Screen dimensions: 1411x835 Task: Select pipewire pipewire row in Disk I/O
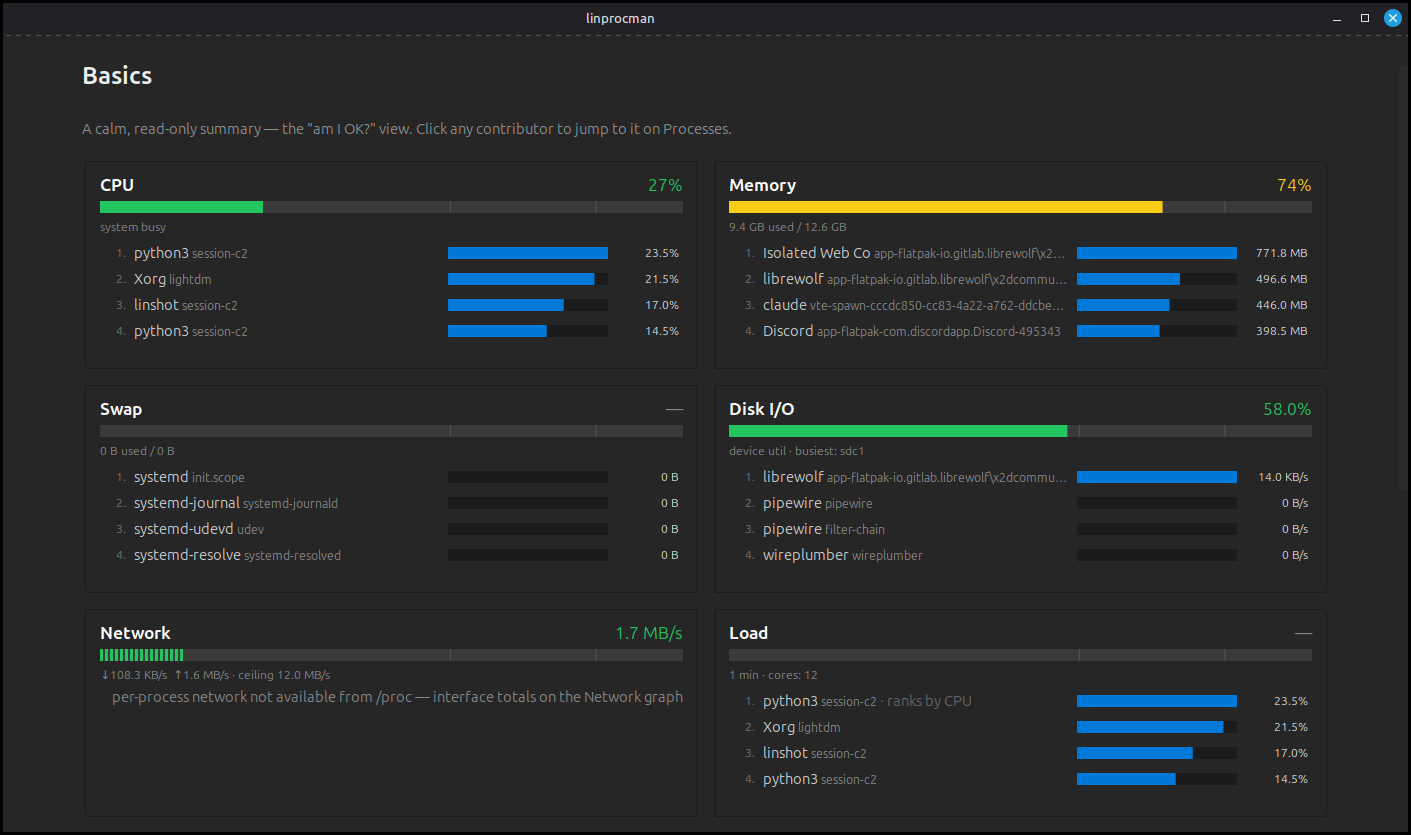(x=1020, y=503)
